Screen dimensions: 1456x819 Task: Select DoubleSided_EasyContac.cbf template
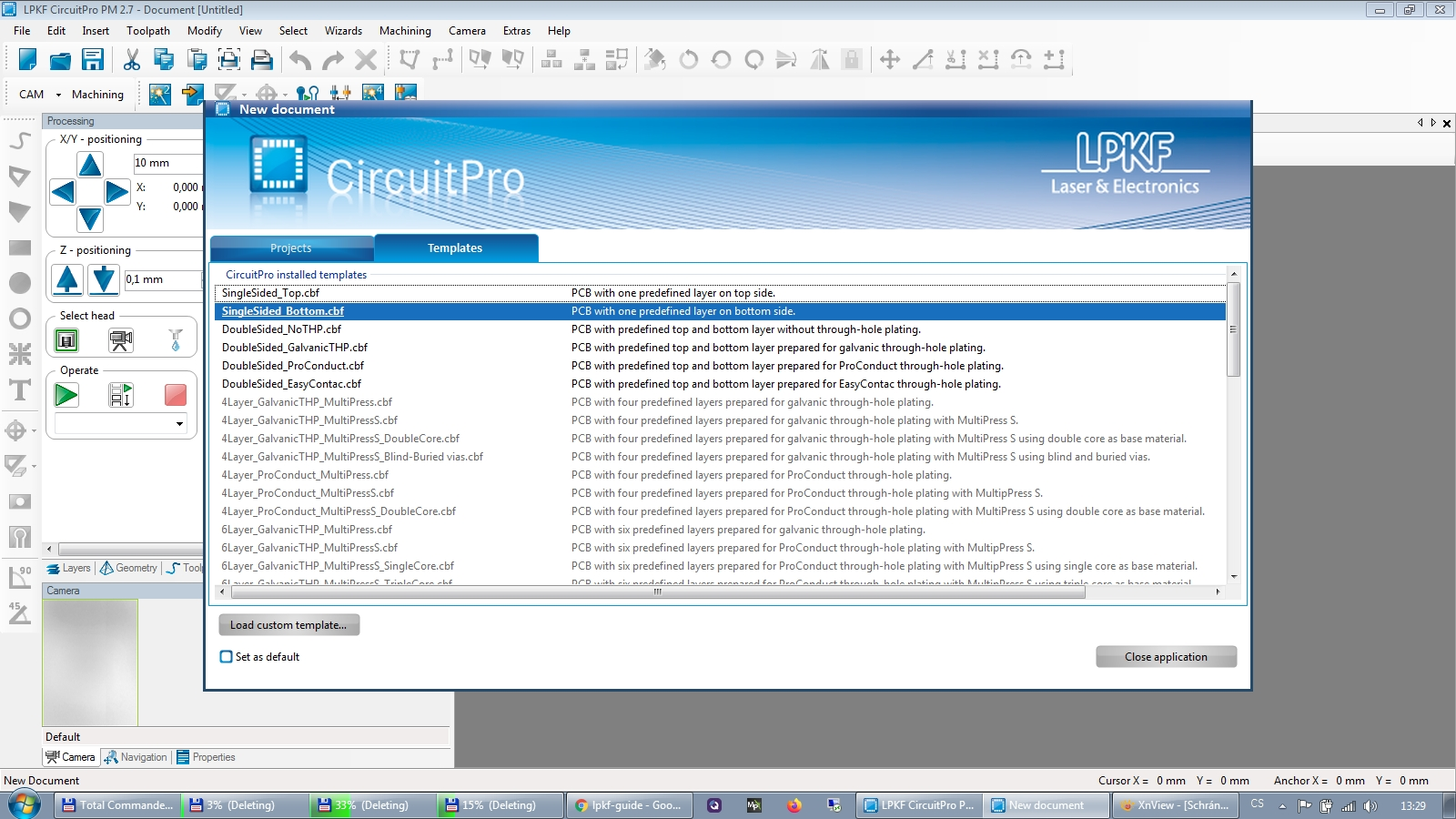[x=720, y=384]
